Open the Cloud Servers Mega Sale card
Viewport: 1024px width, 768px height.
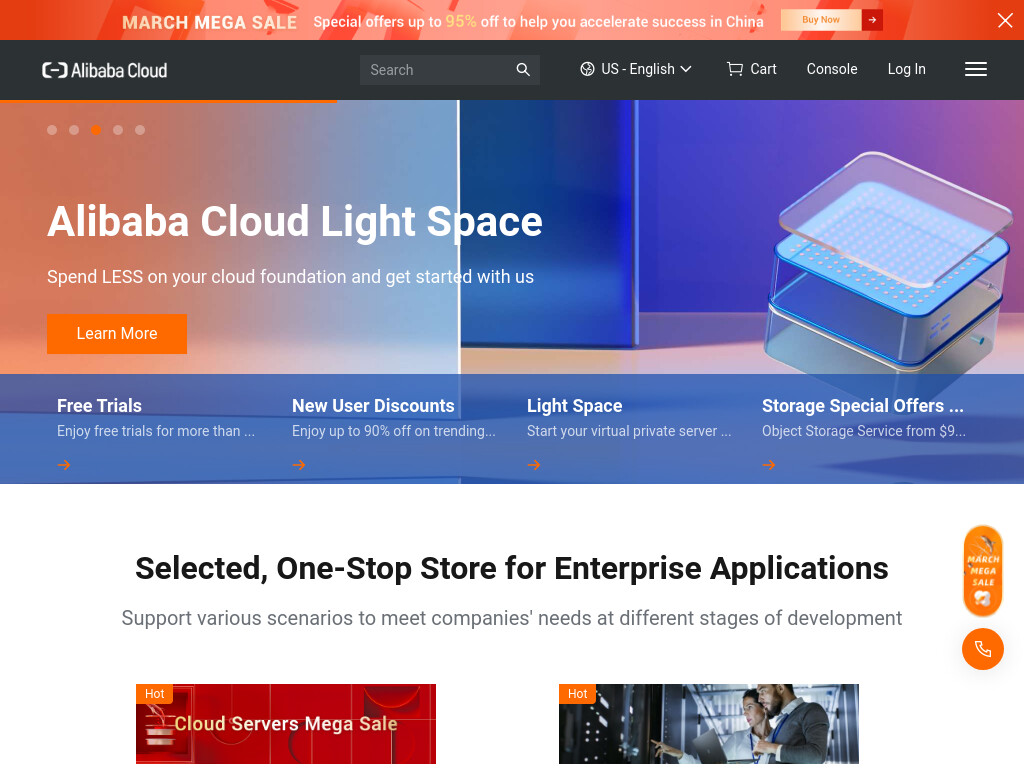coord(286,724)
